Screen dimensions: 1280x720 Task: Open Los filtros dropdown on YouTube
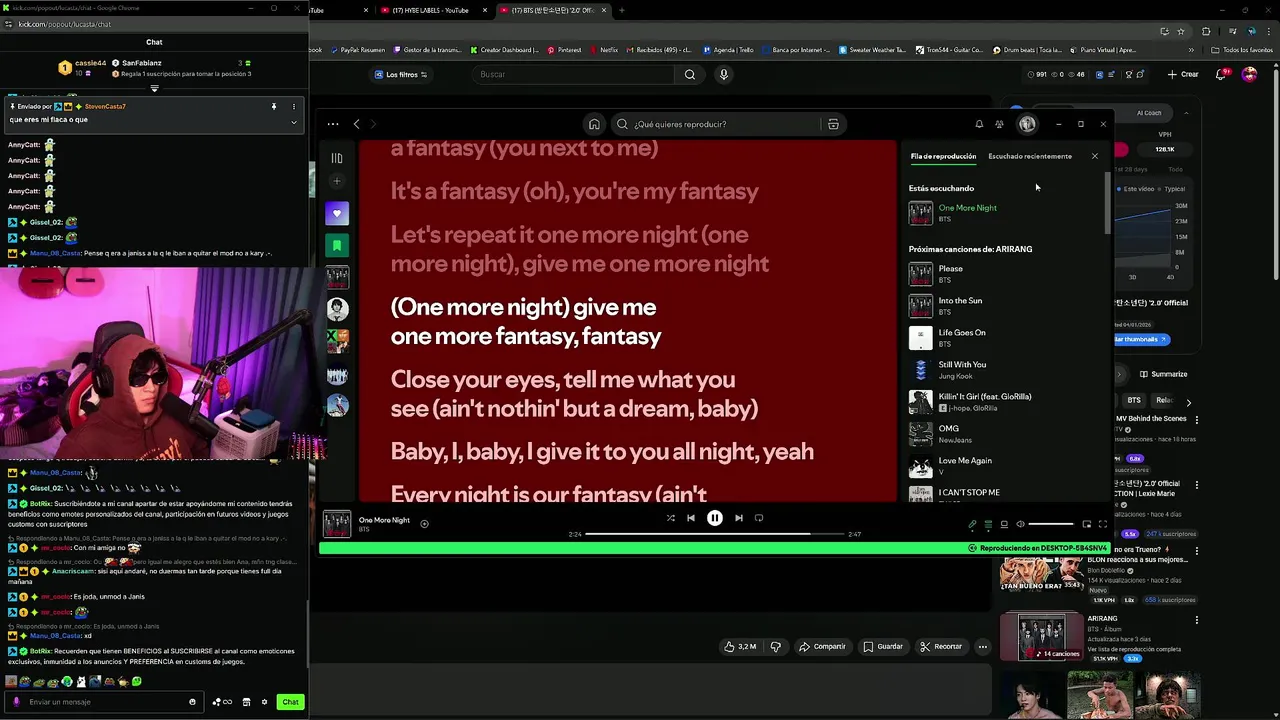(x=400, y=74)
